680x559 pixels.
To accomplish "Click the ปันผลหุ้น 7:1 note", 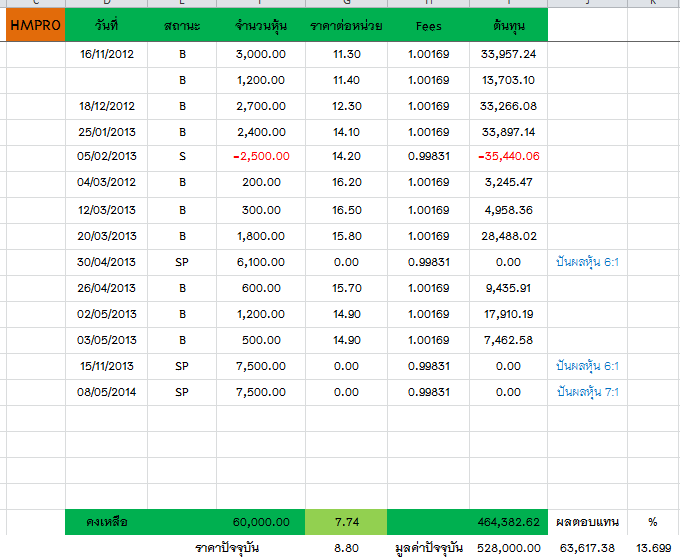I will point(587,392).
